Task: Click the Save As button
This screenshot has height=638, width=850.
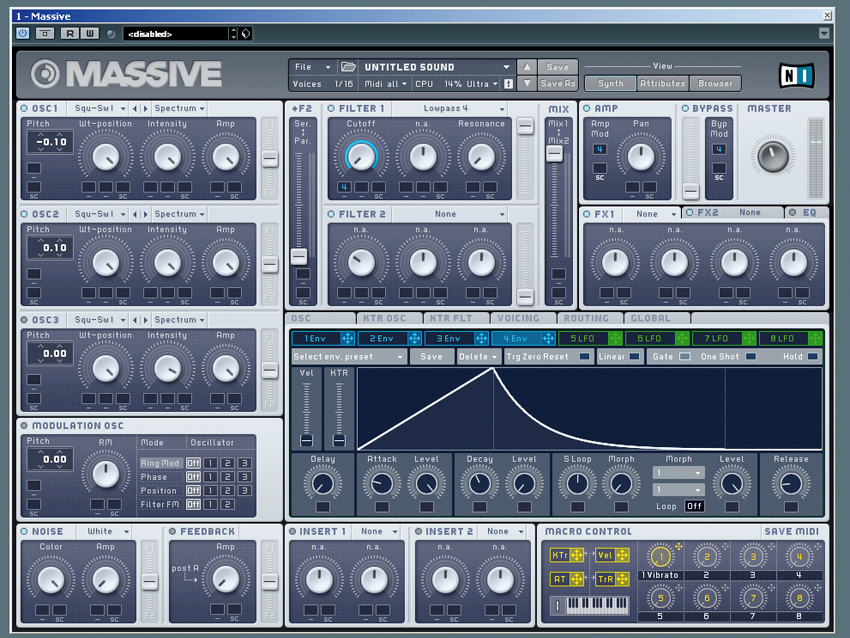Action: (557, 83)
